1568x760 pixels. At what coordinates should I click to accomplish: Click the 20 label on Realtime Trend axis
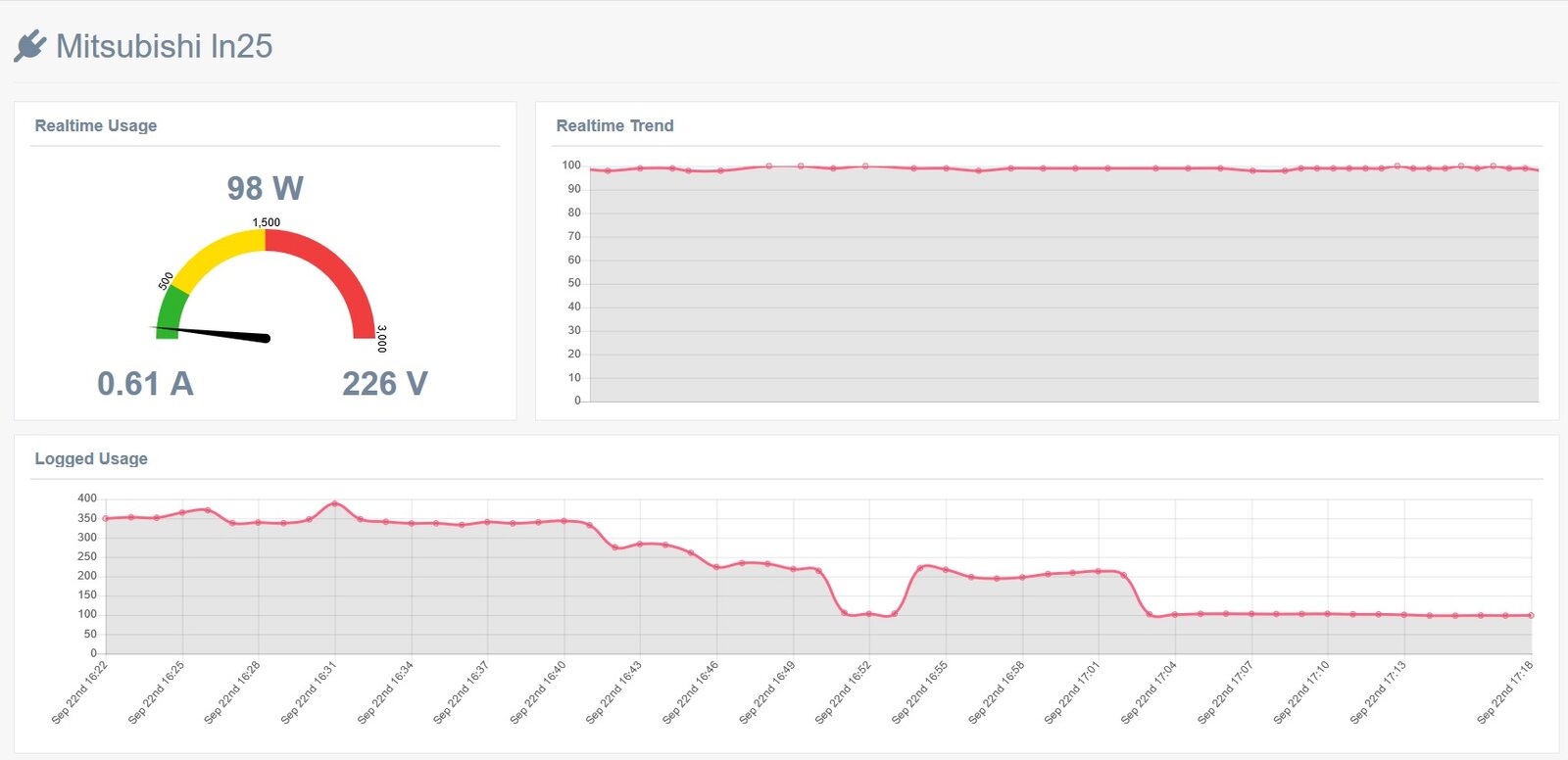coord(574,354)
